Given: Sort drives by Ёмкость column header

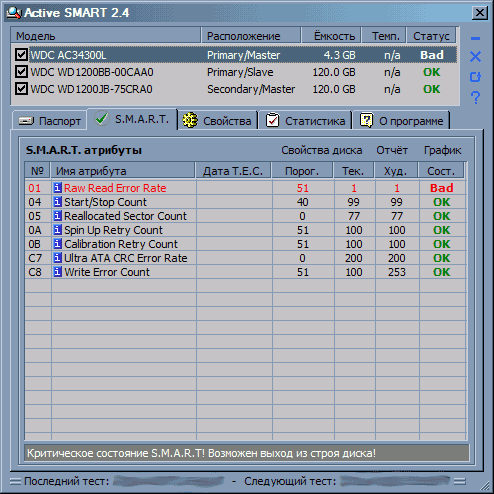Looking at the screenshot, I should pyautogui.click(x=331, y=36).
